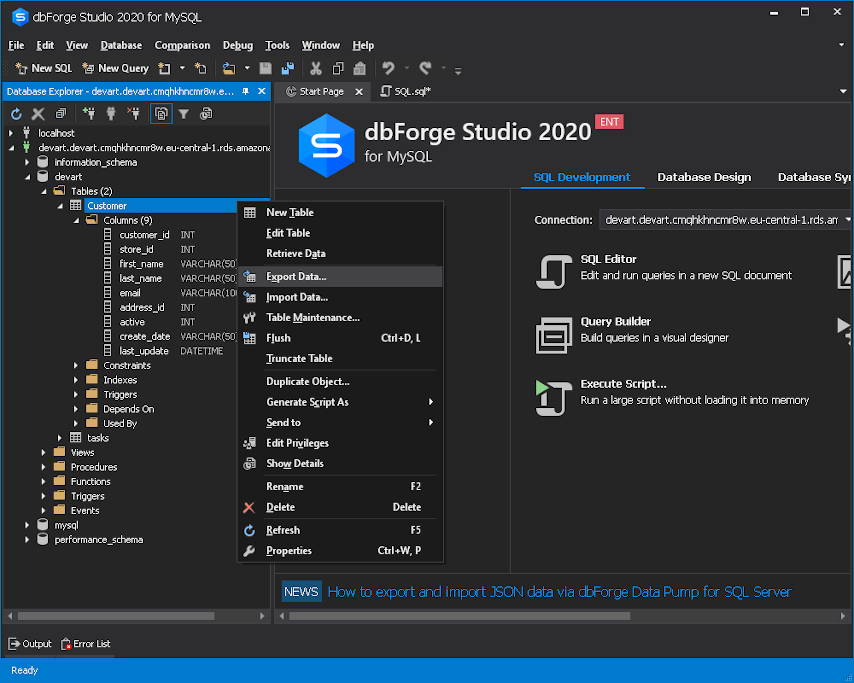Open the Error List panel tab
Viewport: 854px width, 683px height.
pos(86,644)
